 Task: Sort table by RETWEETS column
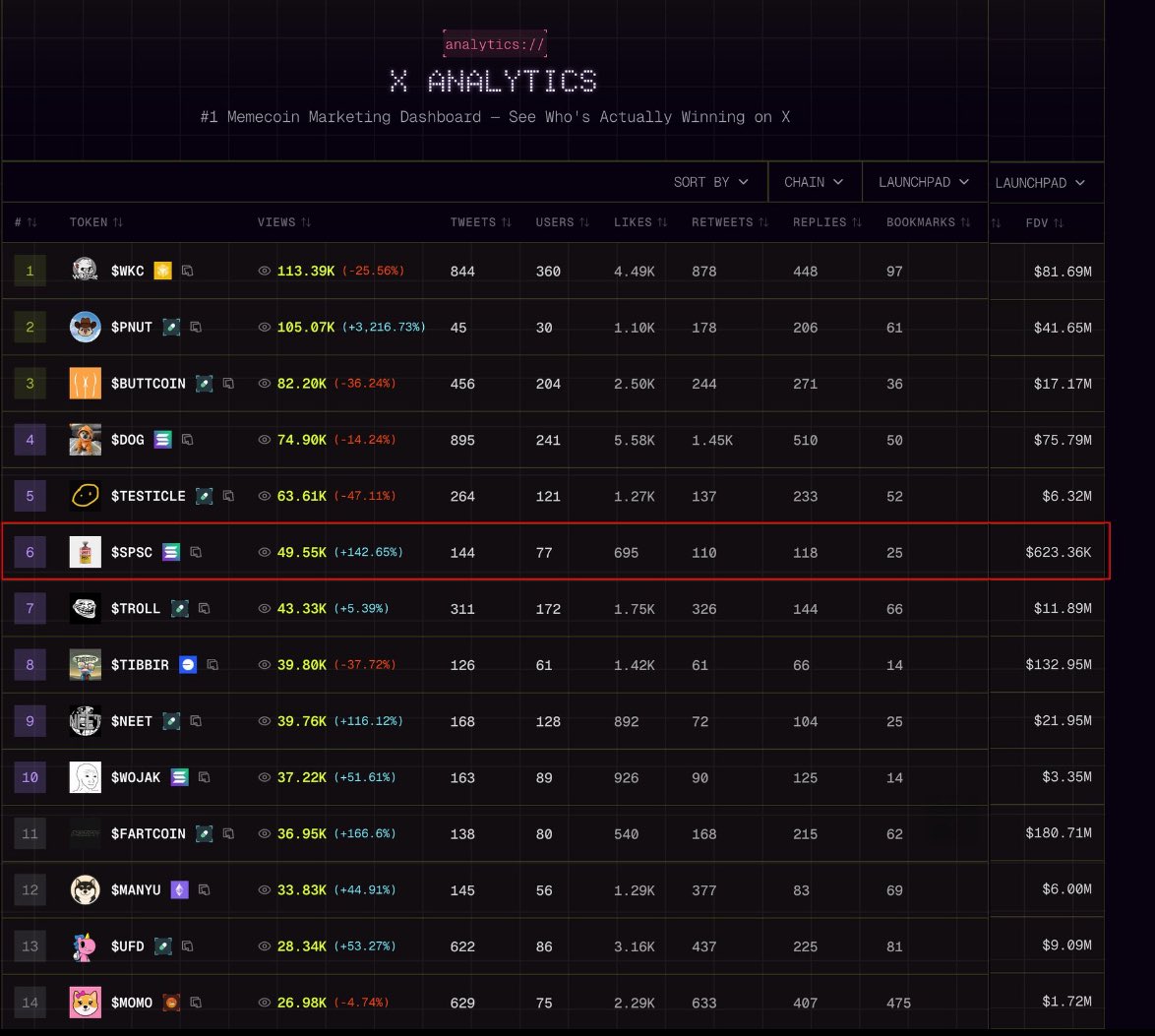[730, 222]
